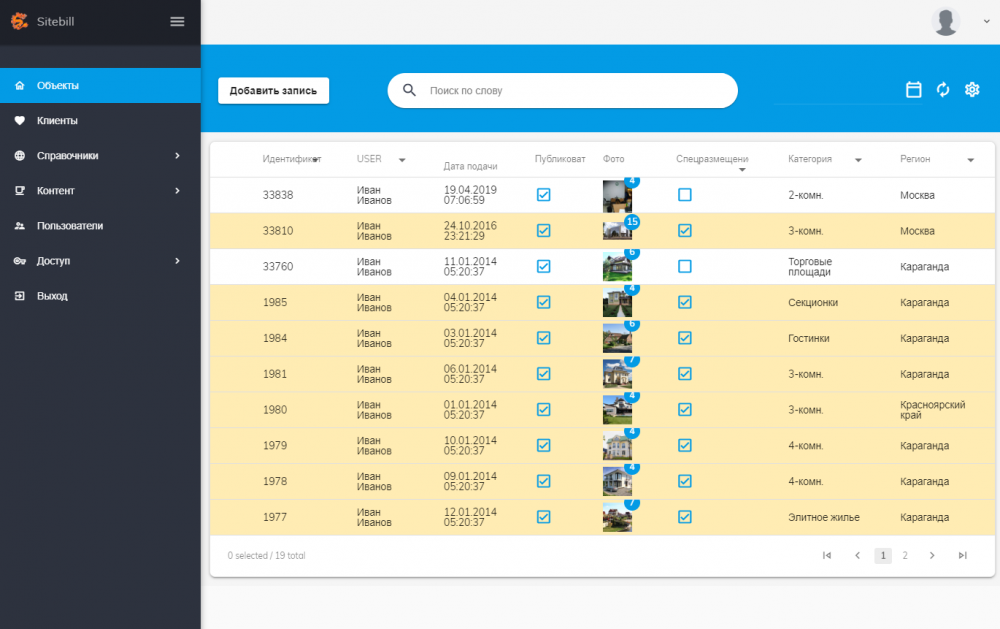Open photo thumbnail for record 33838

(617, 196)
